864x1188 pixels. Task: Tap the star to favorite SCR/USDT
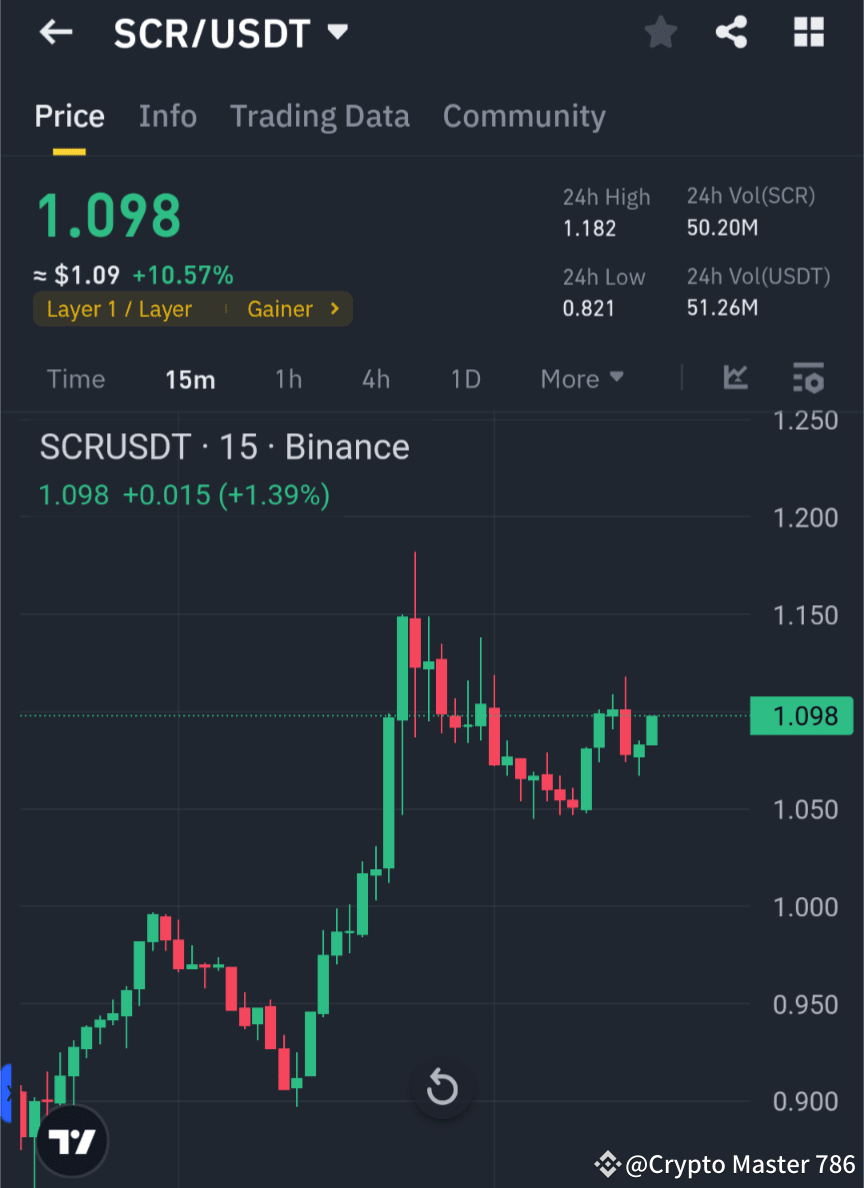click(x=660, y=32)
